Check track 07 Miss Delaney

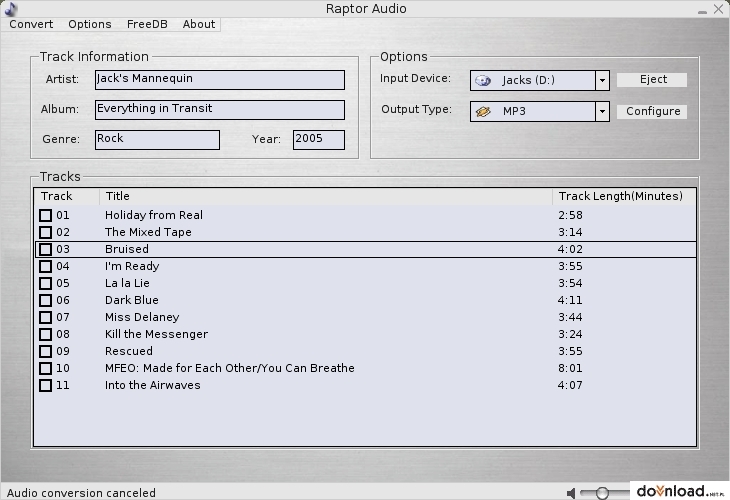(x=46, y=318)
